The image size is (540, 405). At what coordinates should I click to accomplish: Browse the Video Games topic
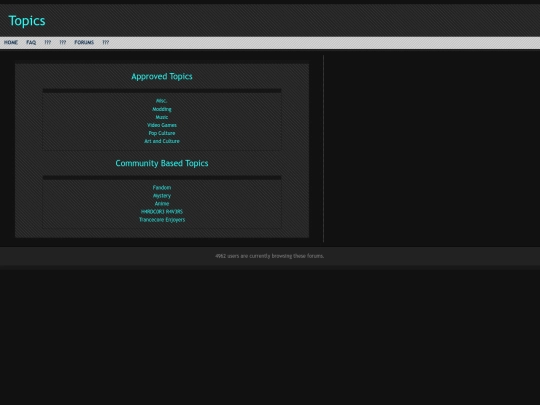[x=162, y=125]
